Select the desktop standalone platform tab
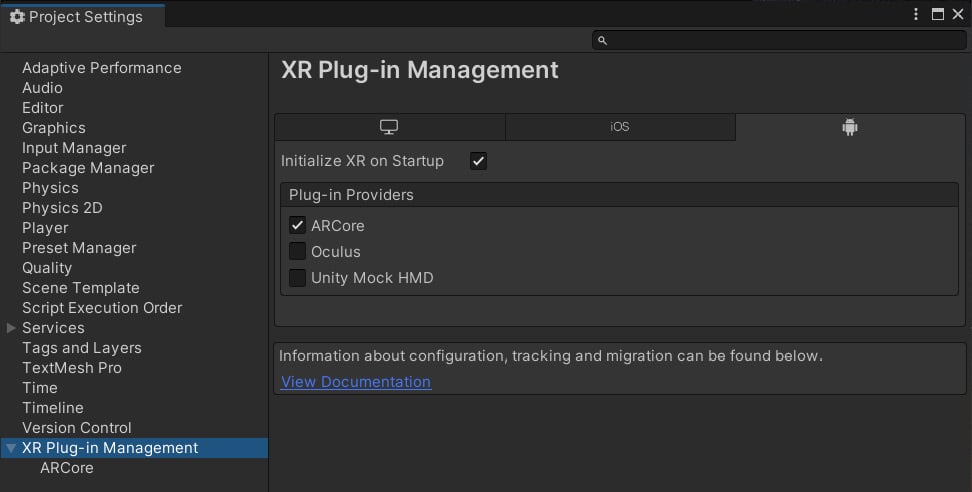Screen dimensions: 972x492 tap(389, 127)
